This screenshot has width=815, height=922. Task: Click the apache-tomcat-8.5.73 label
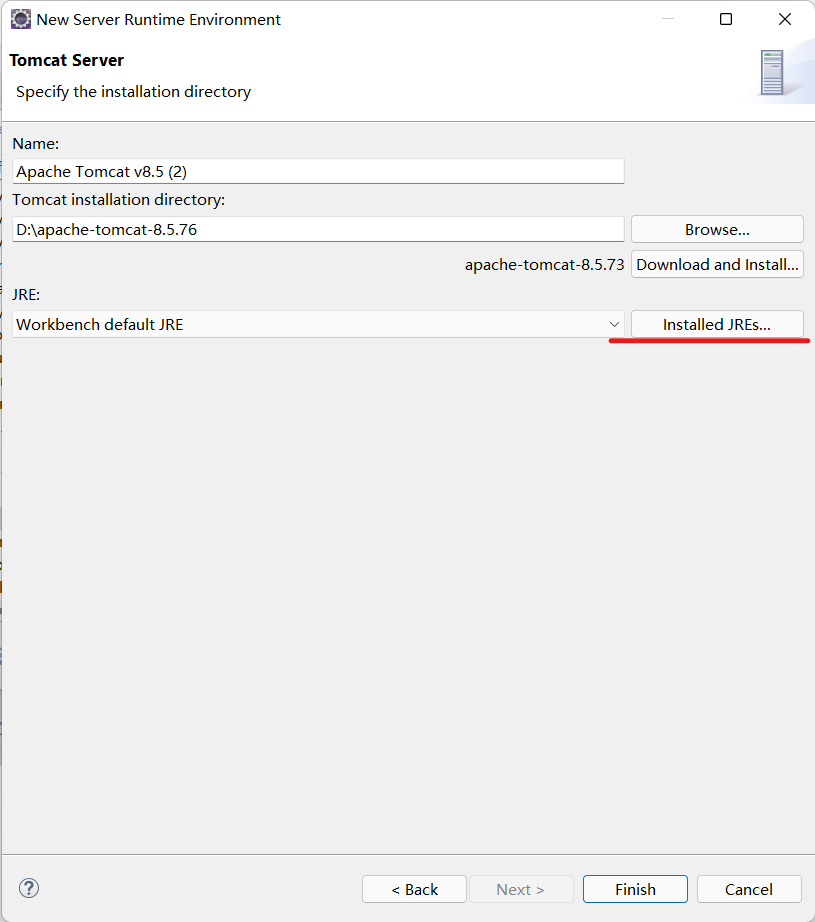click(545, 265)
